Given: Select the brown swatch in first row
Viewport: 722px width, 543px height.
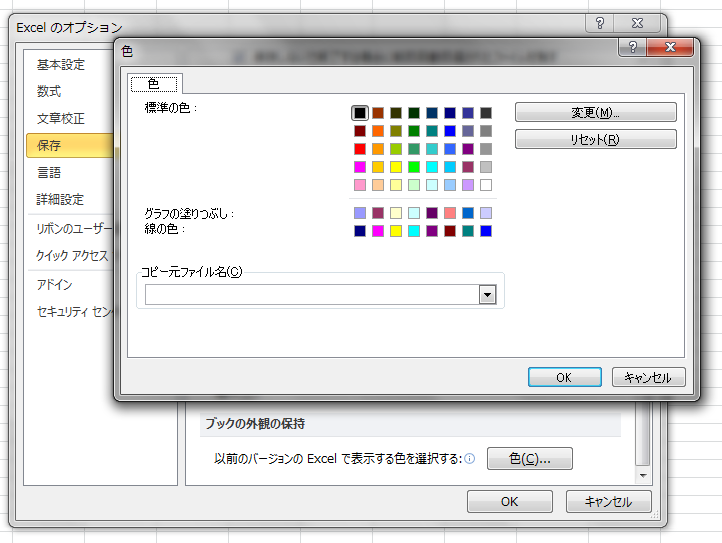Looking at the screenshot, I should pos(378,113).
